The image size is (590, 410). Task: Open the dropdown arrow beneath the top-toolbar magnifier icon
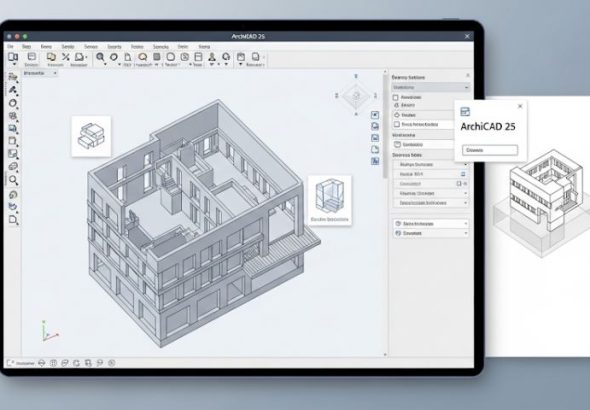105,64
